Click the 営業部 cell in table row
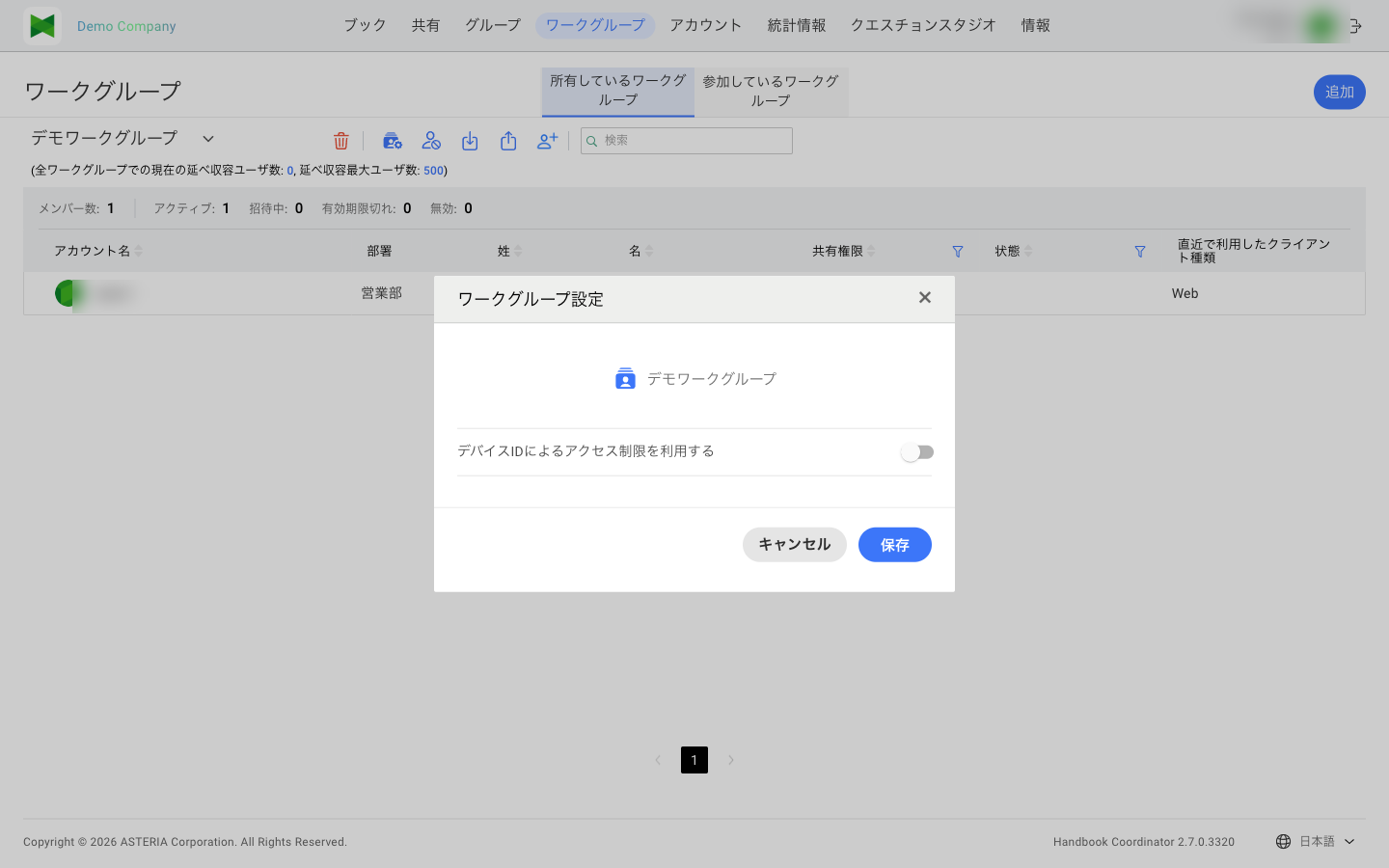The image size is (1389, 868). 382,293
